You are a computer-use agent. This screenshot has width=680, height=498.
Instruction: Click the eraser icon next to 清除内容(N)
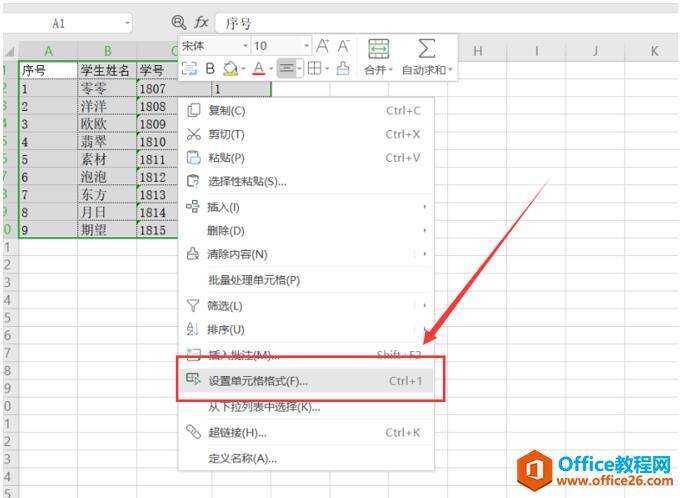tap(193, 253)
